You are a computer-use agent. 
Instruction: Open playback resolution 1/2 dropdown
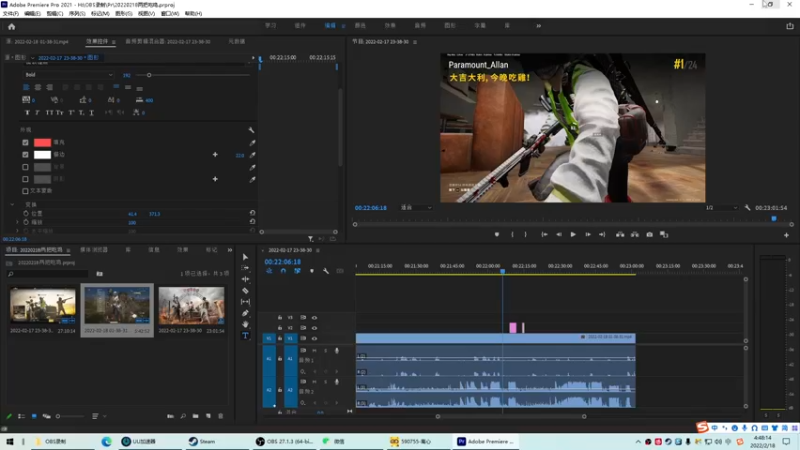click(721, 208)
